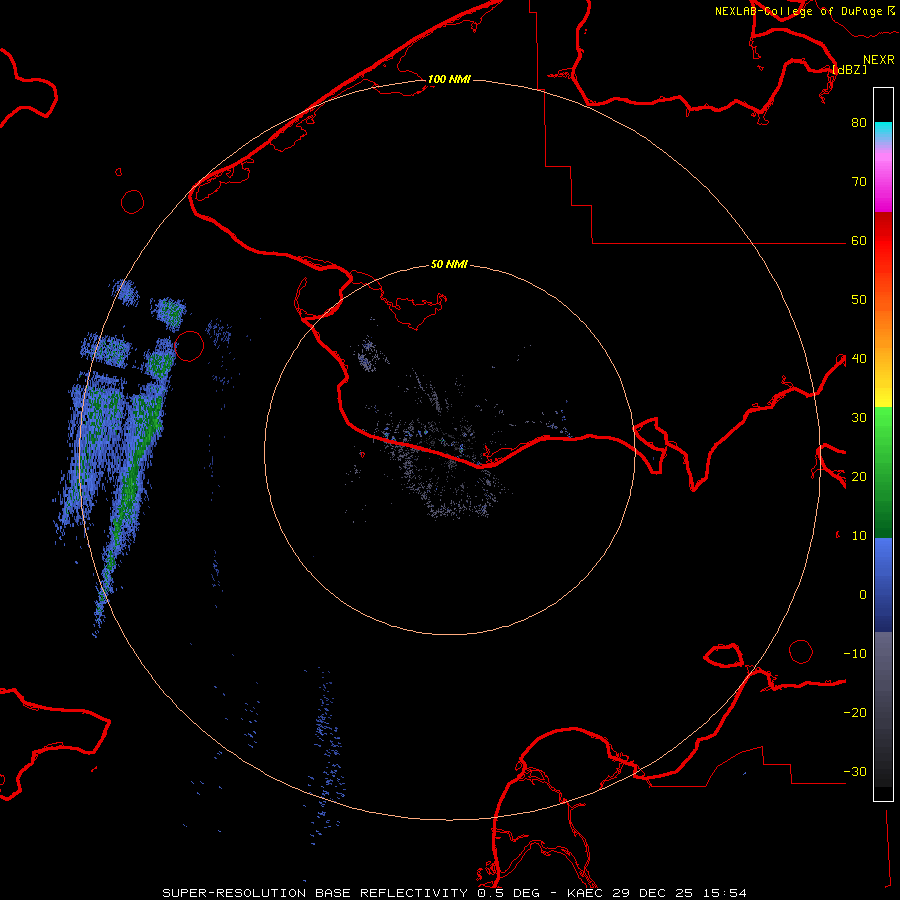Click the 30 dBZ scale value
This screenshot has width=900, height=900.
(x=859, y=417)
